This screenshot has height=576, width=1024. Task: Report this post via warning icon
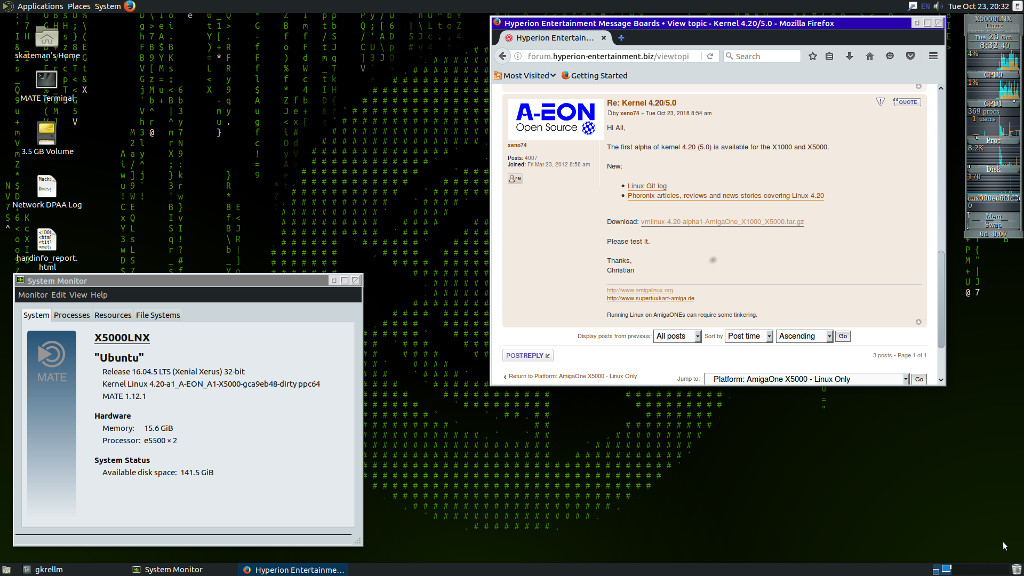pyautogui.click(x=880, y=102)
